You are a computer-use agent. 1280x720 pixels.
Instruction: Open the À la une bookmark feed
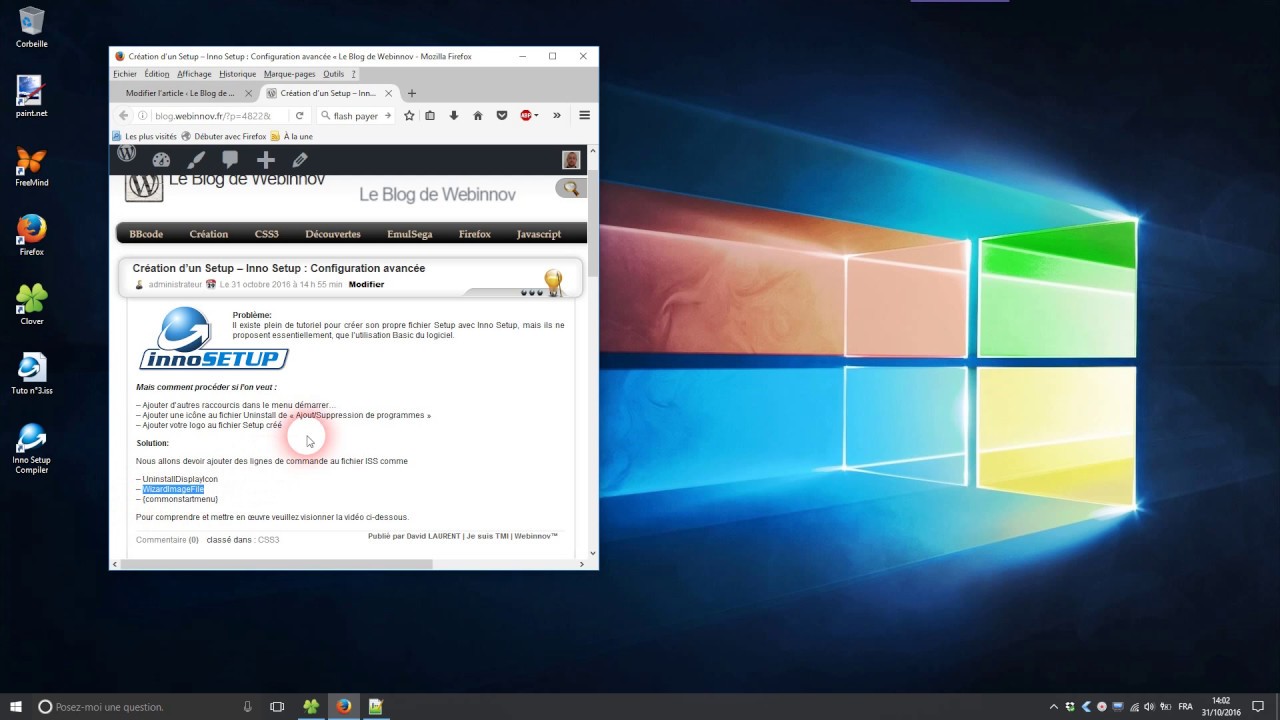click(291, 136)
